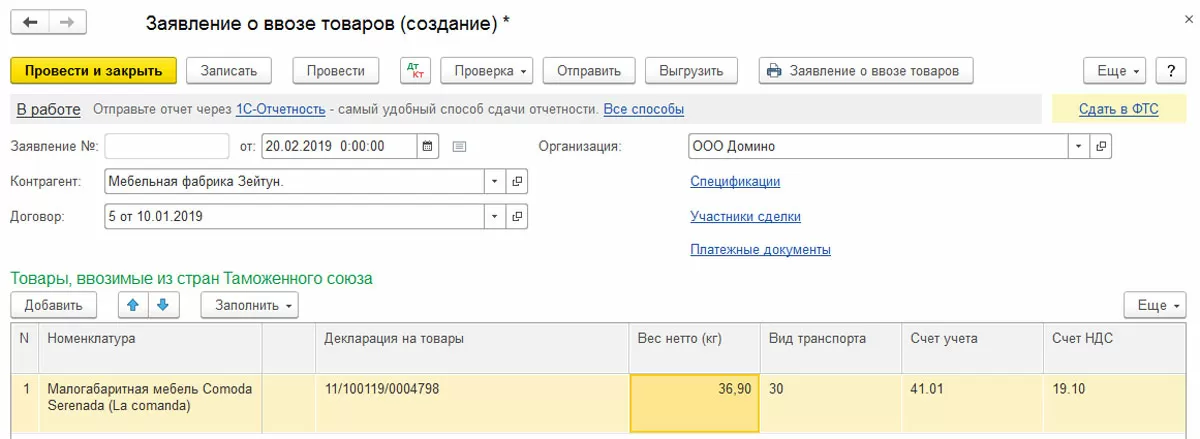Viewport: 1200px width, 439px height.
Task: Click the forward navigation arrow
Action: tap(67, 22)
